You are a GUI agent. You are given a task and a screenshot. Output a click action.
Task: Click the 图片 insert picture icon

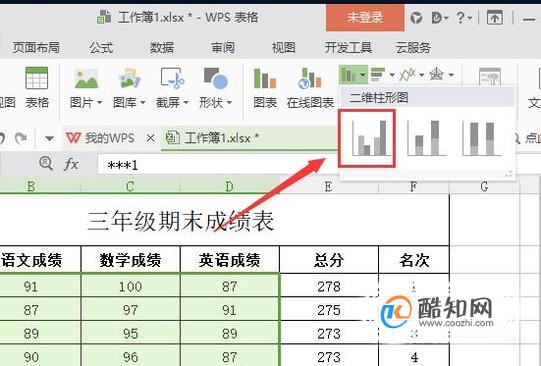pyautogui.click(x=86, y=78)
